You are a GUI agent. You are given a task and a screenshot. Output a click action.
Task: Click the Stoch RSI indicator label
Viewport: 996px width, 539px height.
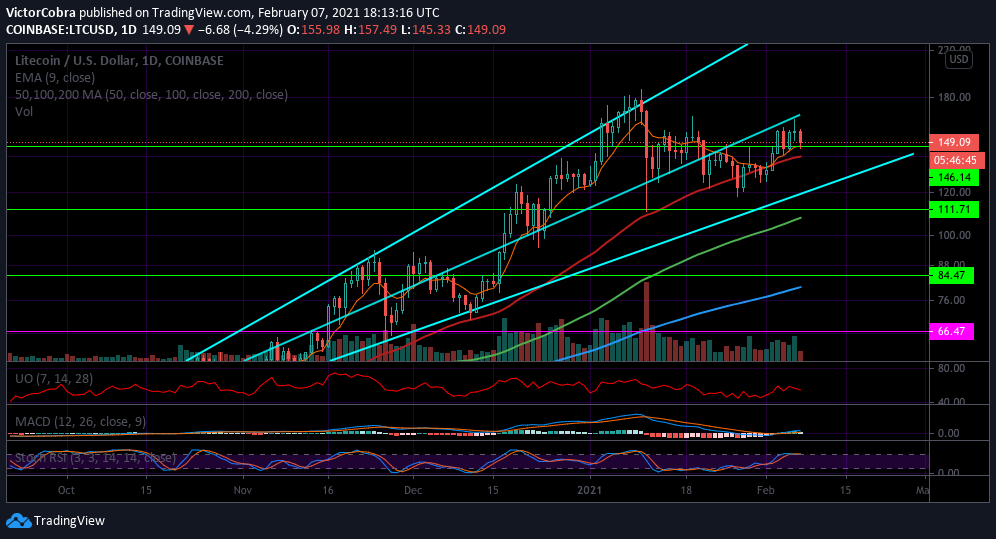95,458
